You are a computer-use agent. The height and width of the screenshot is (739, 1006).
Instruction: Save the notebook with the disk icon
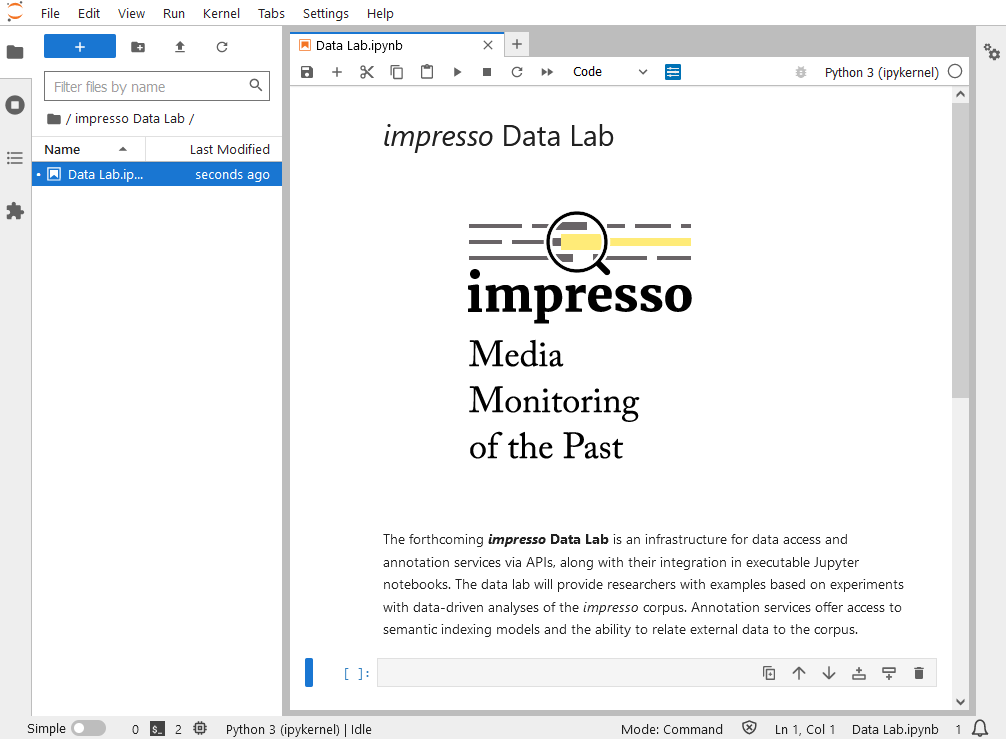(307, 72)
